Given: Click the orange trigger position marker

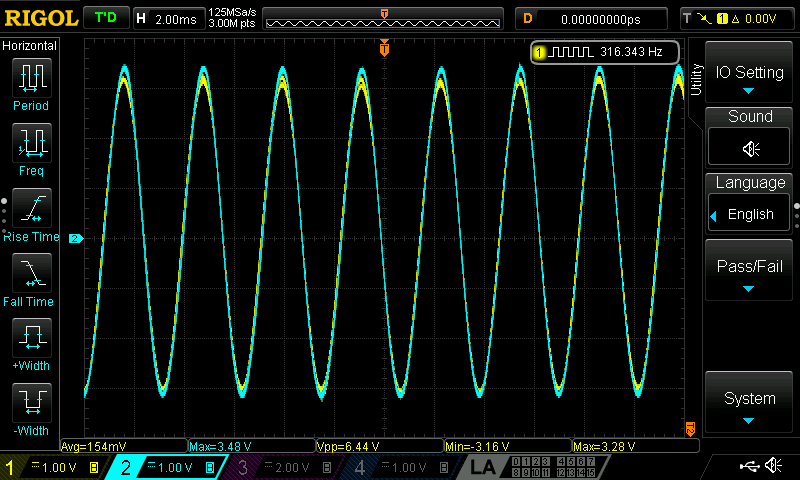Looking at the screenshot, I should click(384, 47).
